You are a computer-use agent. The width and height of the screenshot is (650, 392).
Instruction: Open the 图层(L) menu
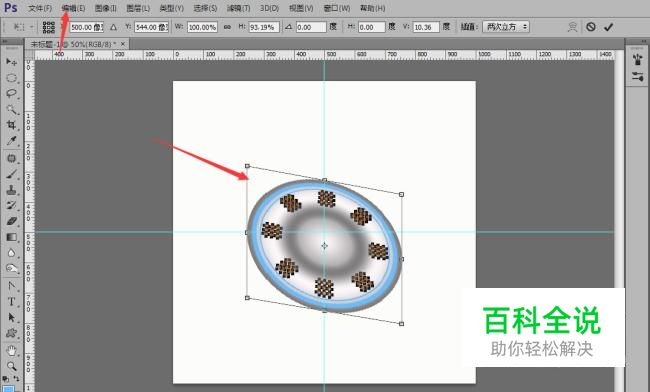point(138,8)
